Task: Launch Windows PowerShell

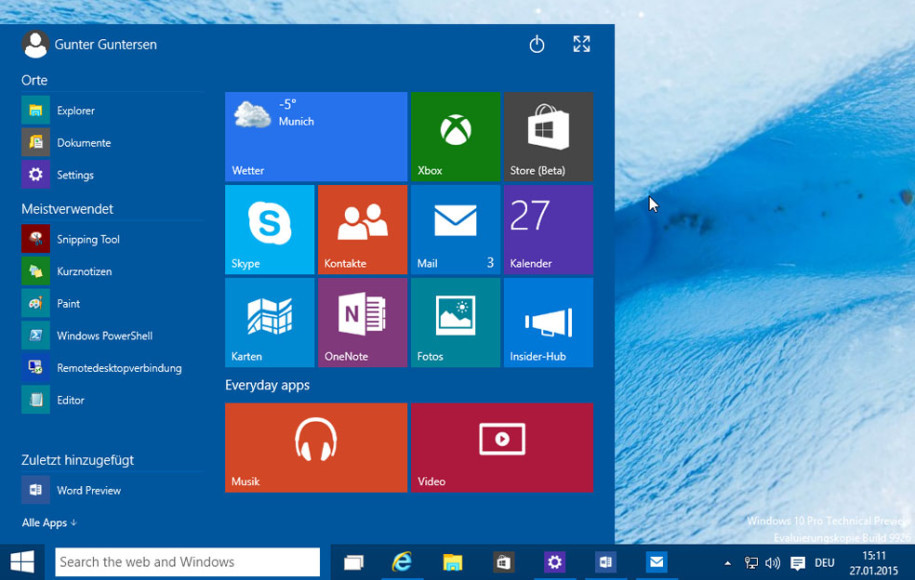Action: [113, 336]
